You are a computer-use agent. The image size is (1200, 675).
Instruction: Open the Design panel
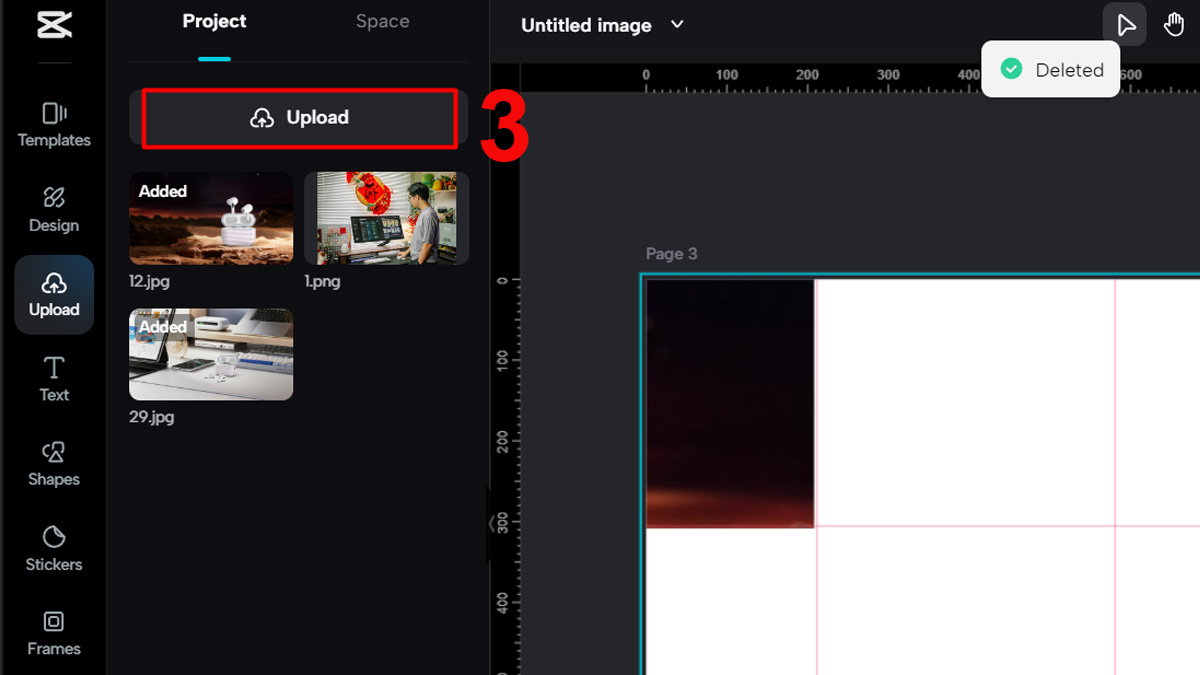pyautogui.click(x=54, y=209)
